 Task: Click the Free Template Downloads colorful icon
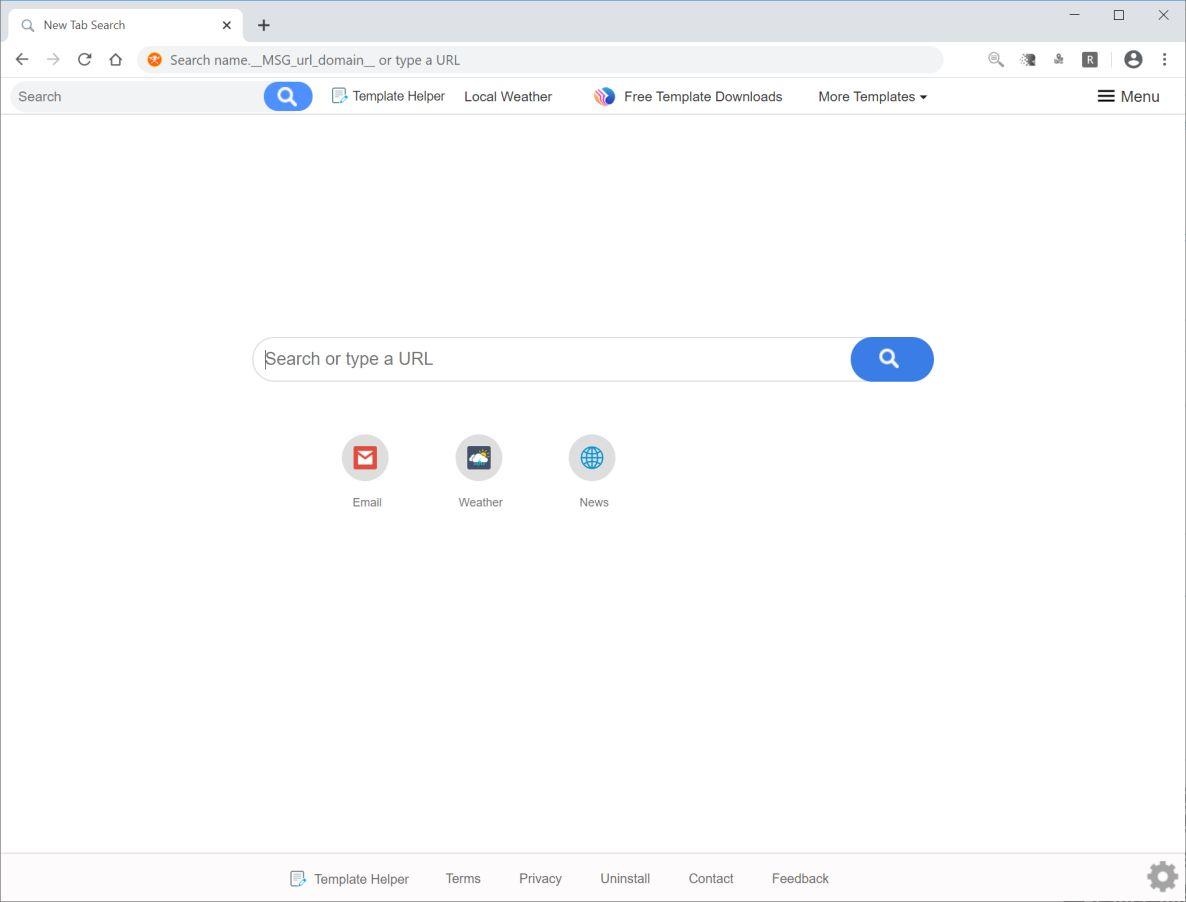coord(604,96)
